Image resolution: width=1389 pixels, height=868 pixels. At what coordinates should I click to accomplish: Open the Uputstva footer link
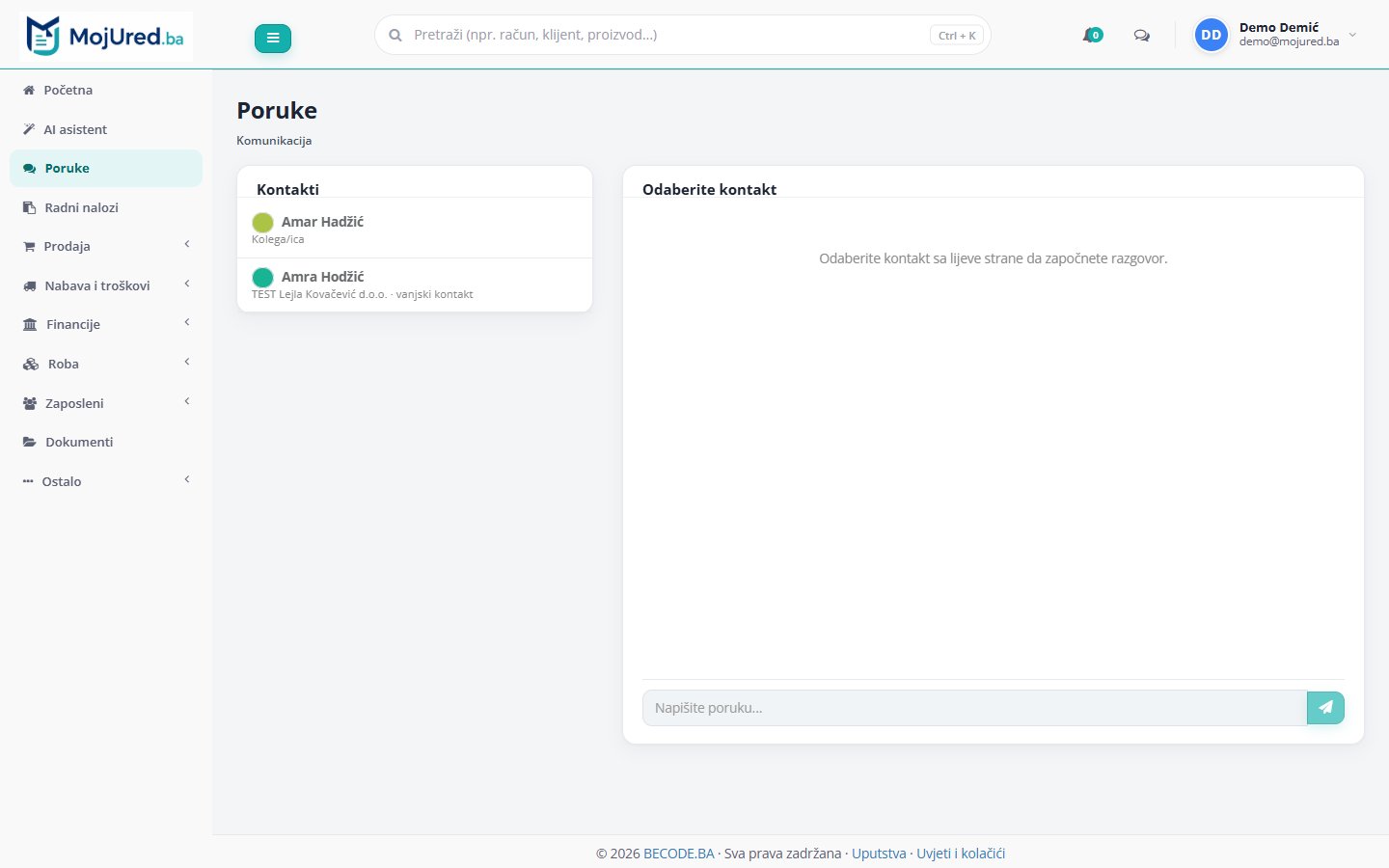[x=879, y=854]
